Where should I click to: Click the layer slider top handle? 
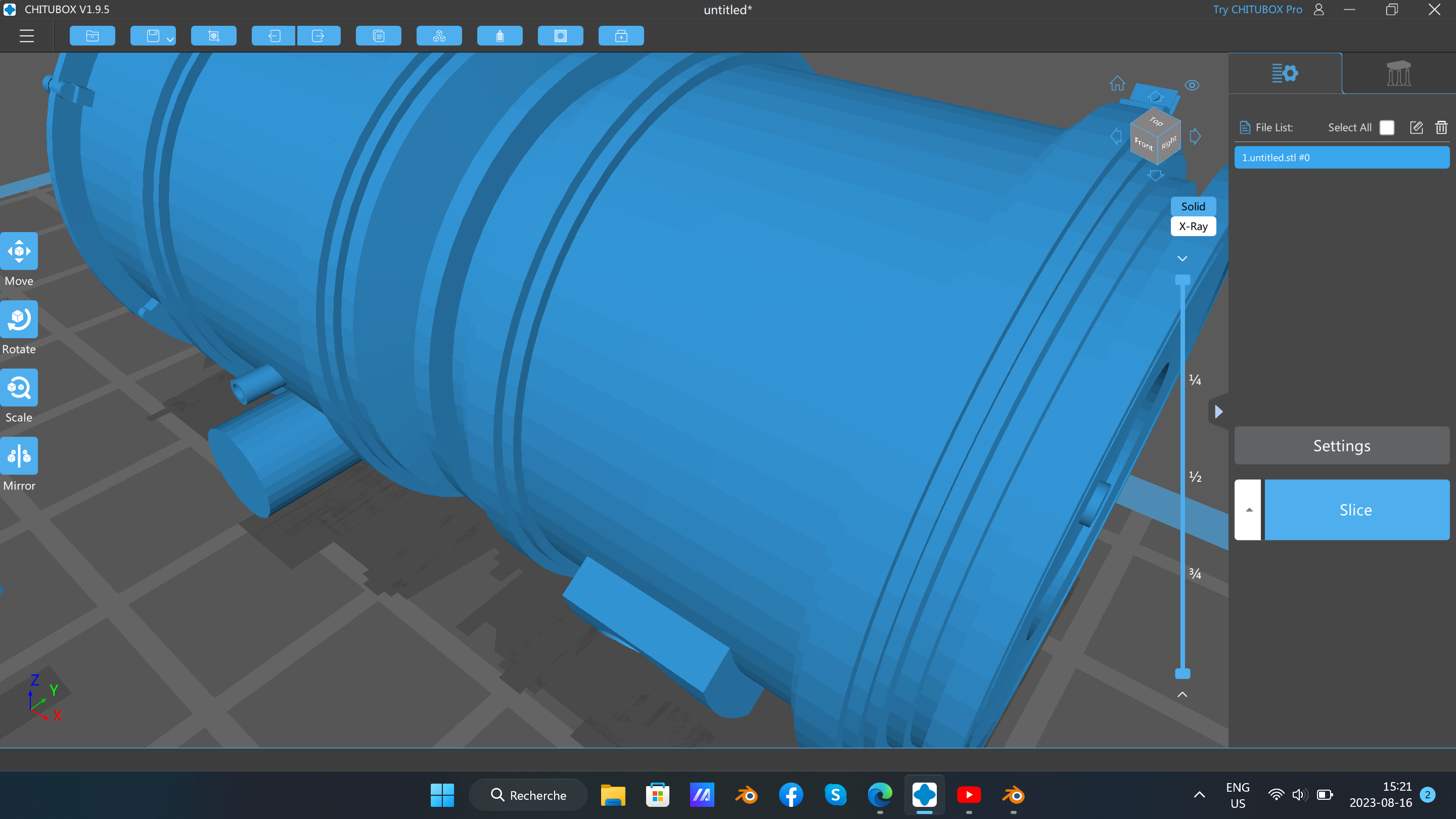(x=1182, y=280)
